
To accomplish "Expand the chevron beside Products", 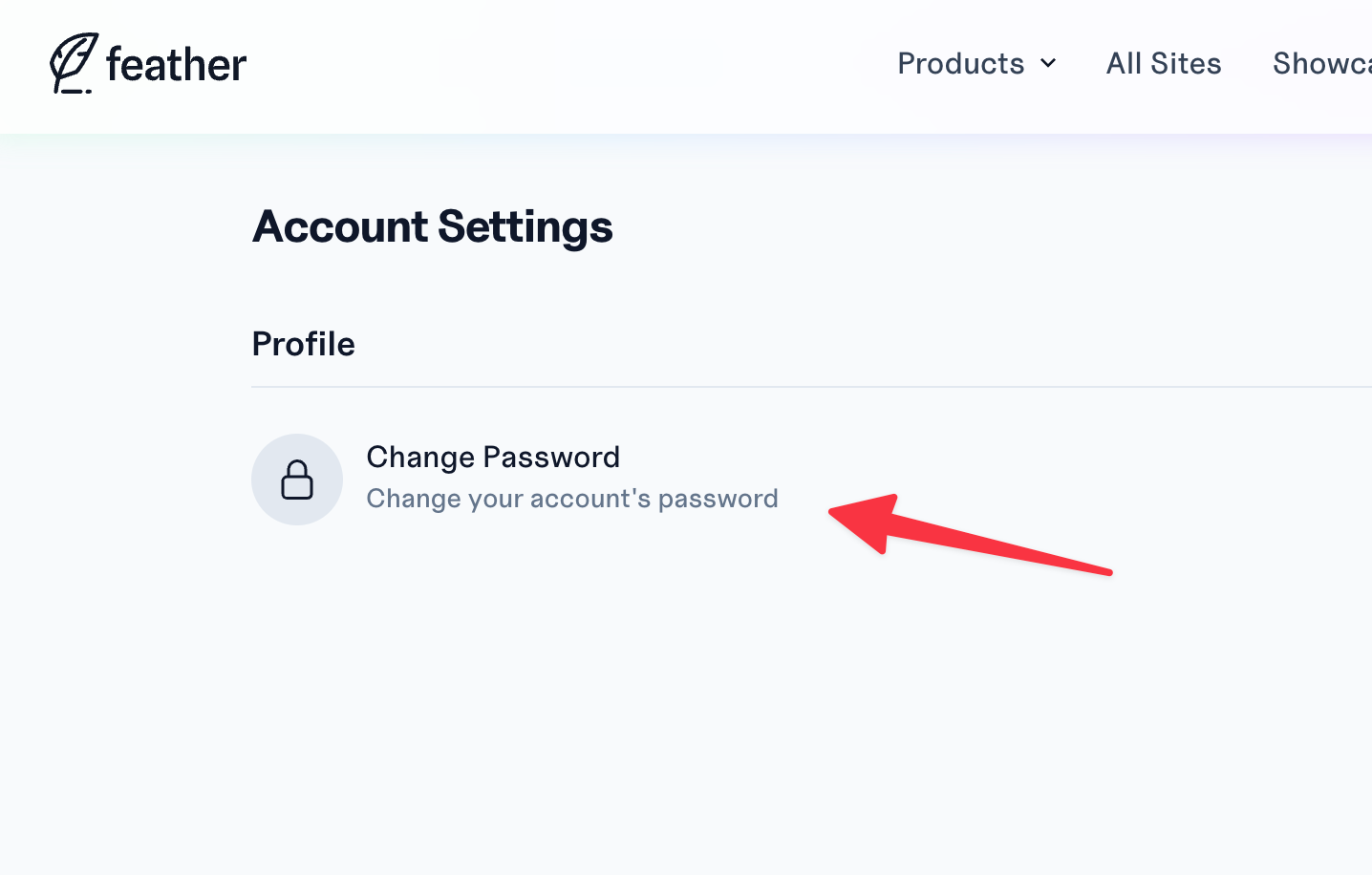I will point(1048,64).
